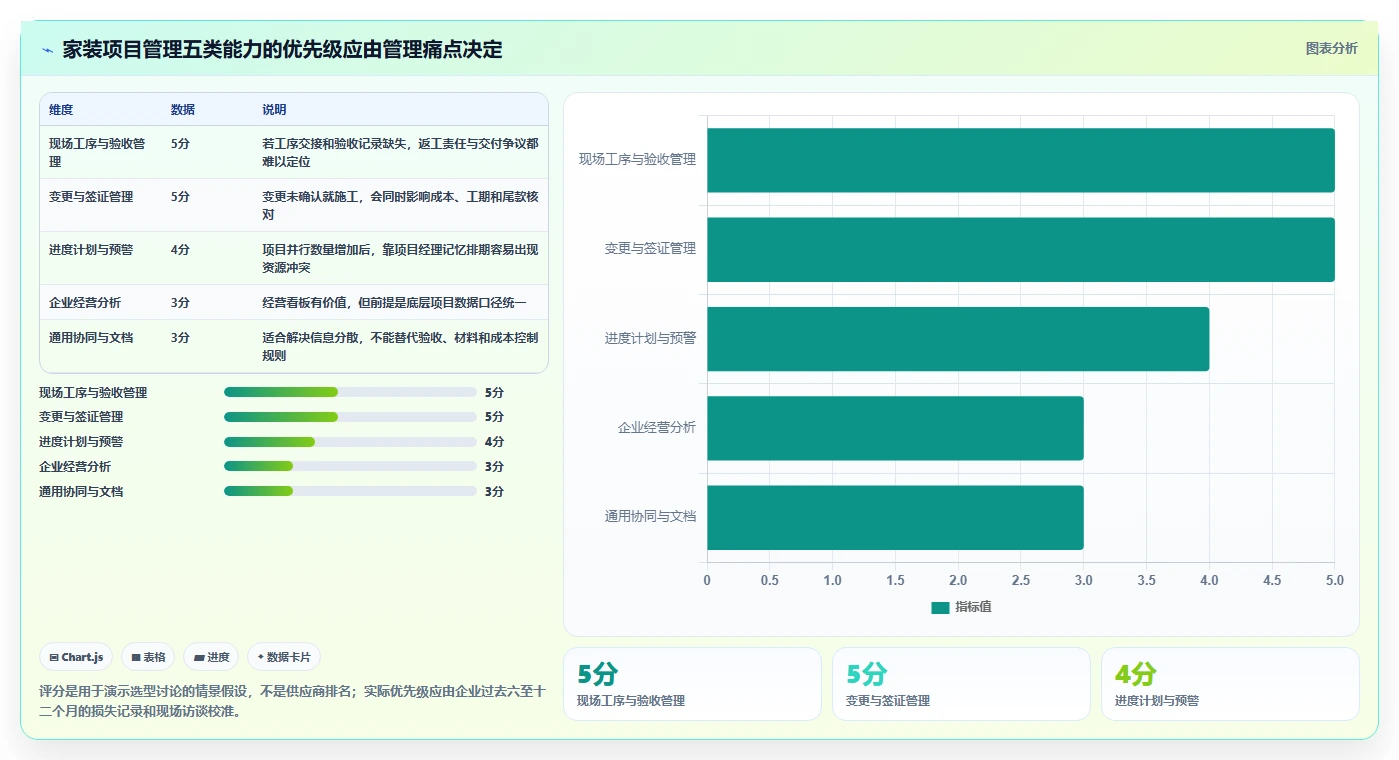1399x760 pixels.
Task: Select the 数据卡片 tag chip
Action: (x=284, y=657)
